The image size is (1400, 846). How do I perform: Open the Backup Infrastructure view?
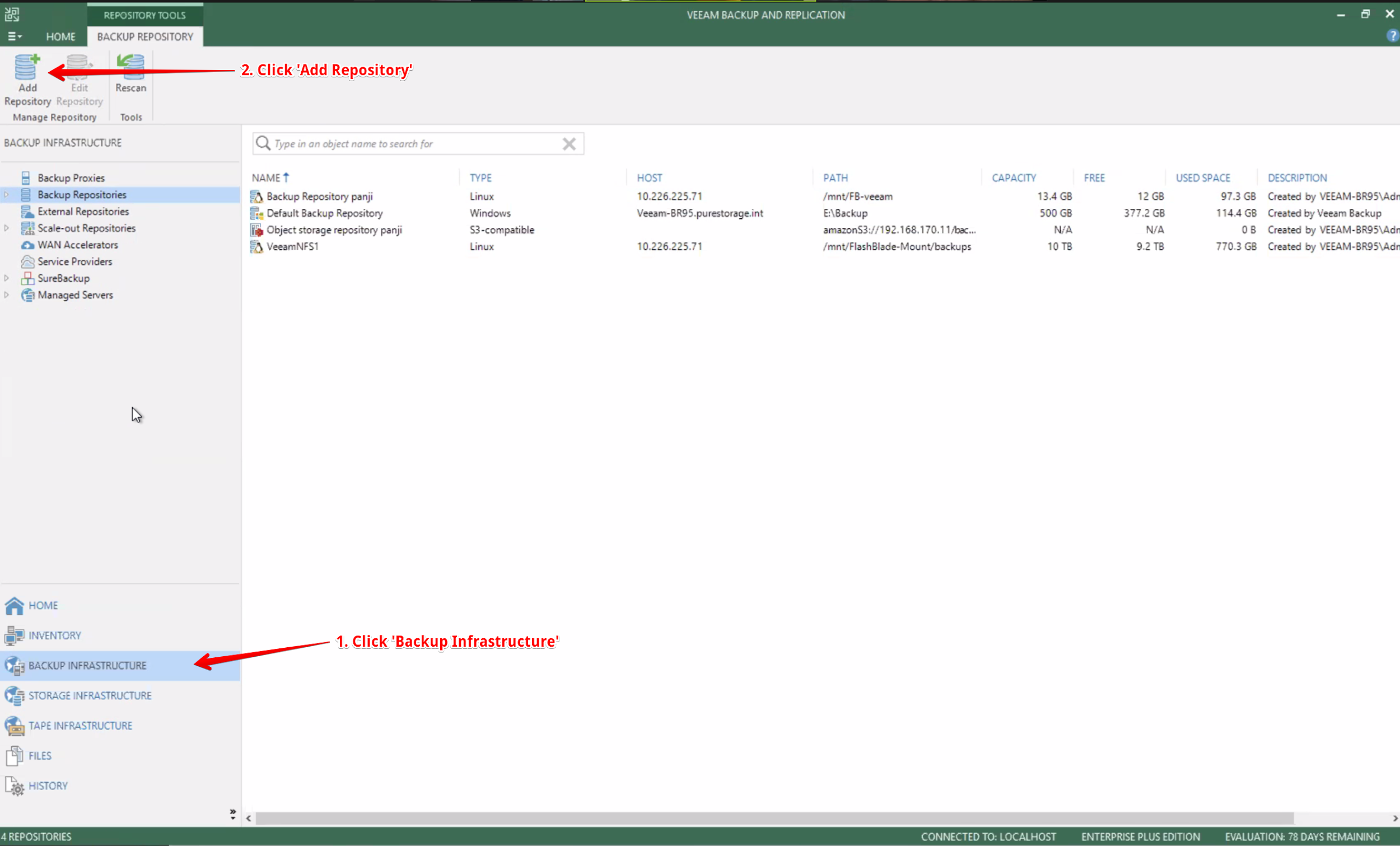coord(120,666)
